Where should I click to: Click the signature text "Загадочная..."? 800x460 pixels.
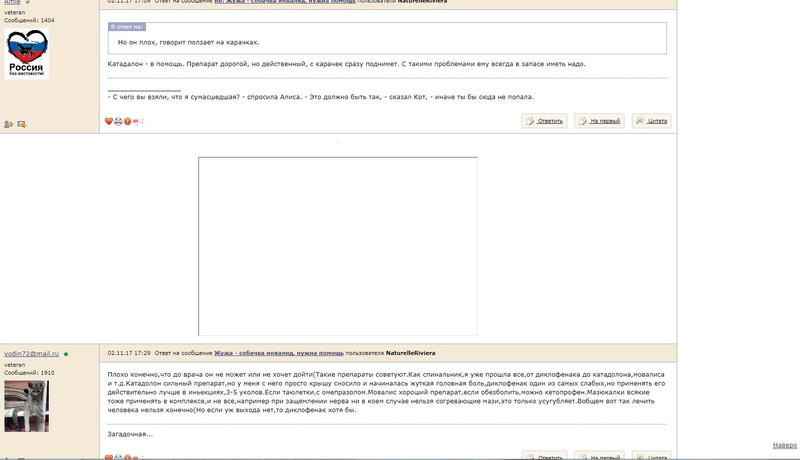[x=130, y=434]
